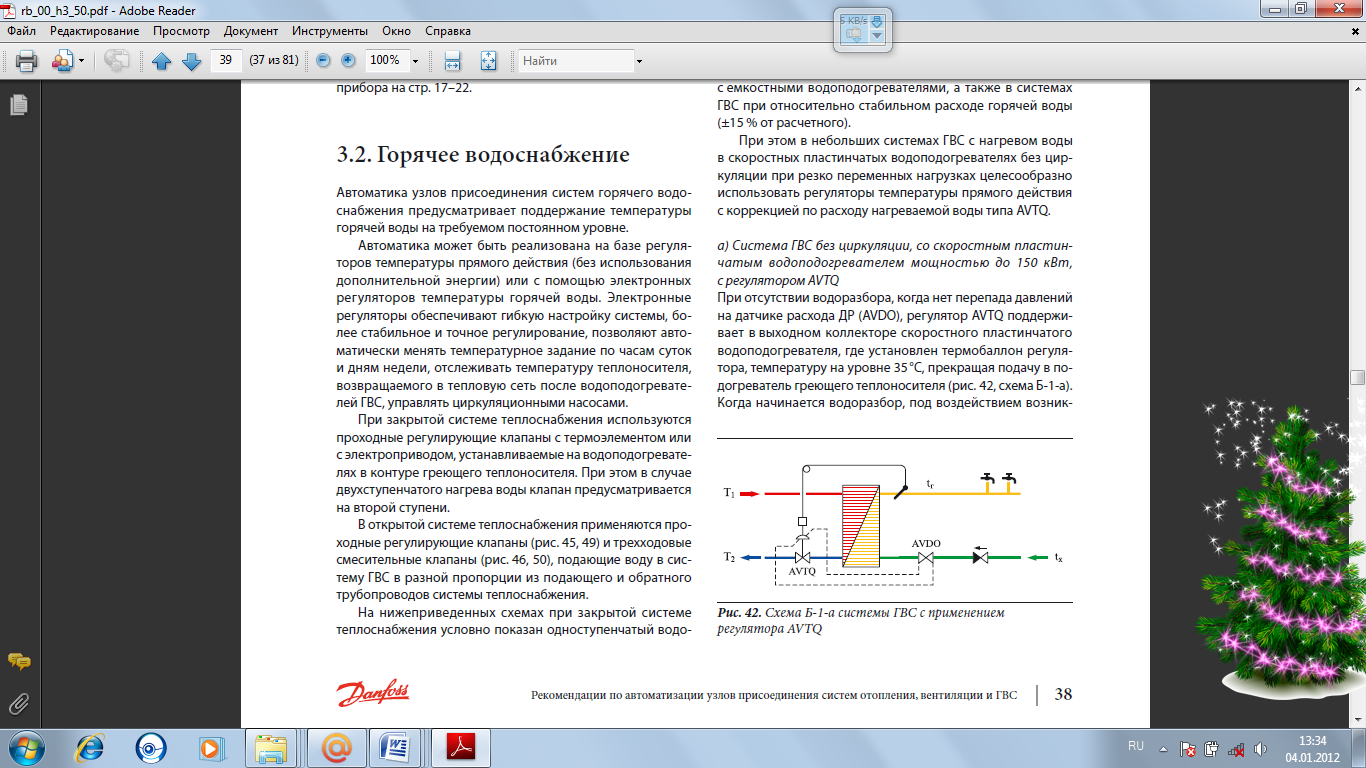The width and height of the screenshot is (1366, 768).
Task: Click the Danfoss logo on the page
Action: click(x=373, y=694)
